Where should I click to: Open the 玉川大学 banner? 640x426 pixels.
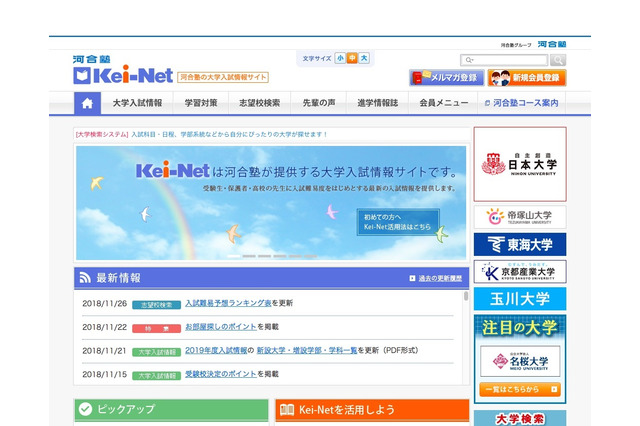pyautogui.click(x=520, y=299)
